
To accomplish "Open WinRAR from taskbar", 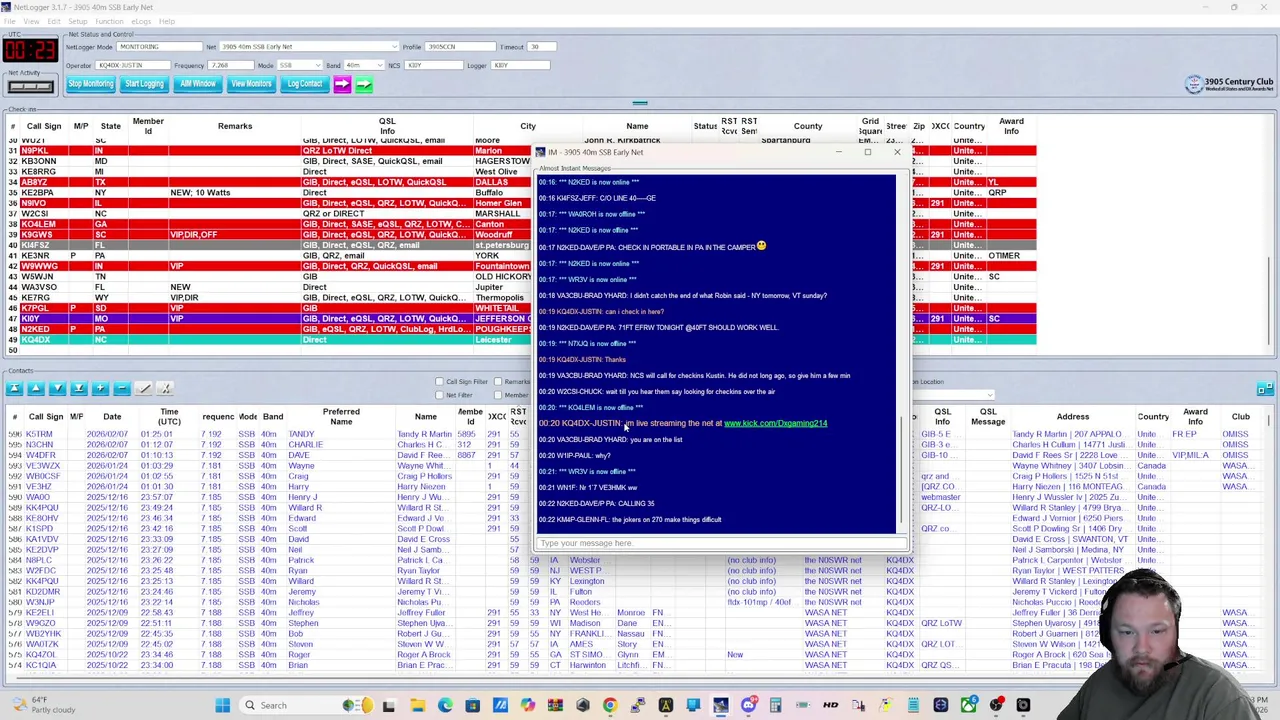I will tap(555, 705).
